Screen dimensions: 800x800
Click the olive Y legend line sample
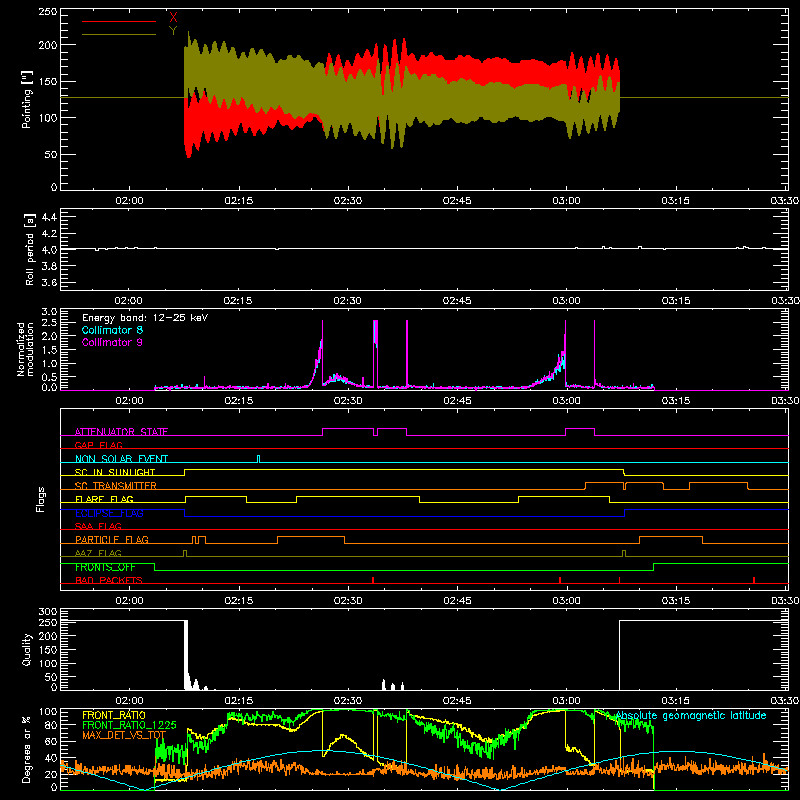pyautogui.click(x=119, y=34)
